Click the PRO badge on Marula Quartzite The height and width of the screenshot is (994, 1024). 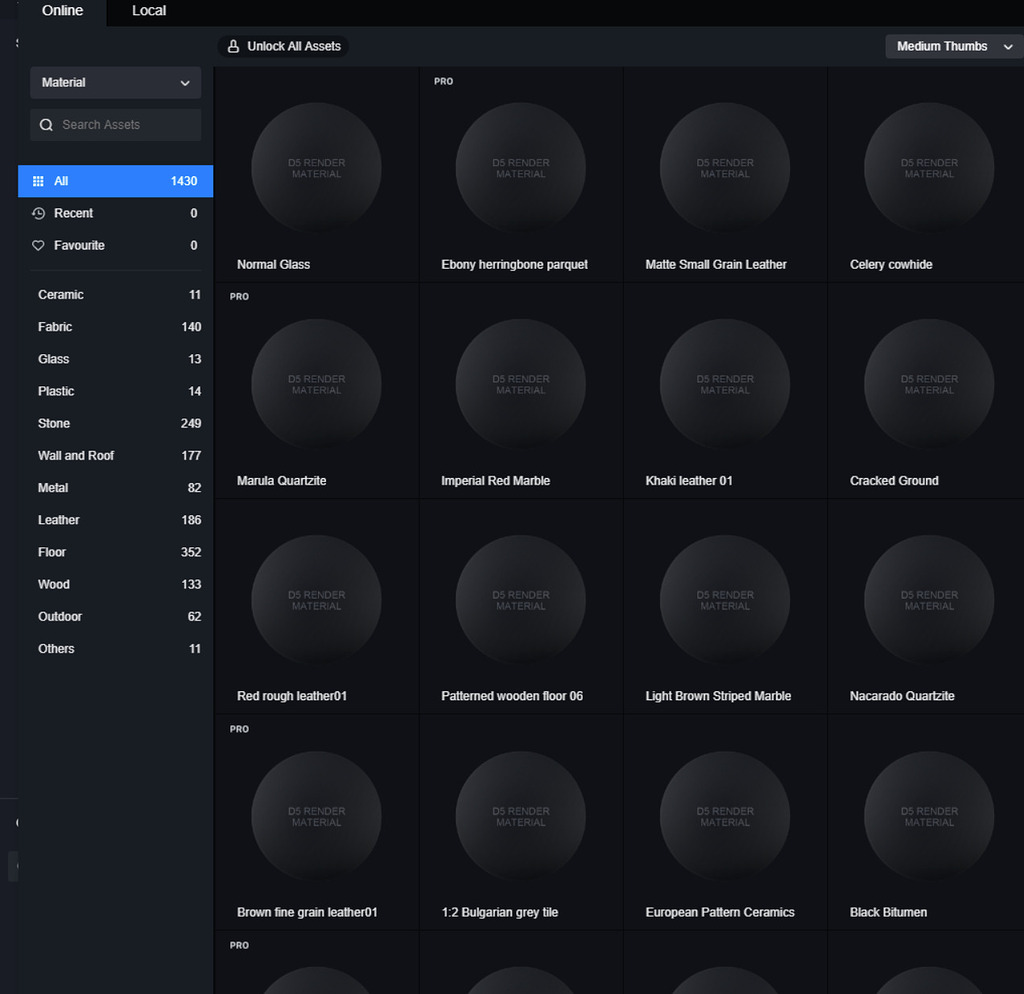[x=239, y=297]
